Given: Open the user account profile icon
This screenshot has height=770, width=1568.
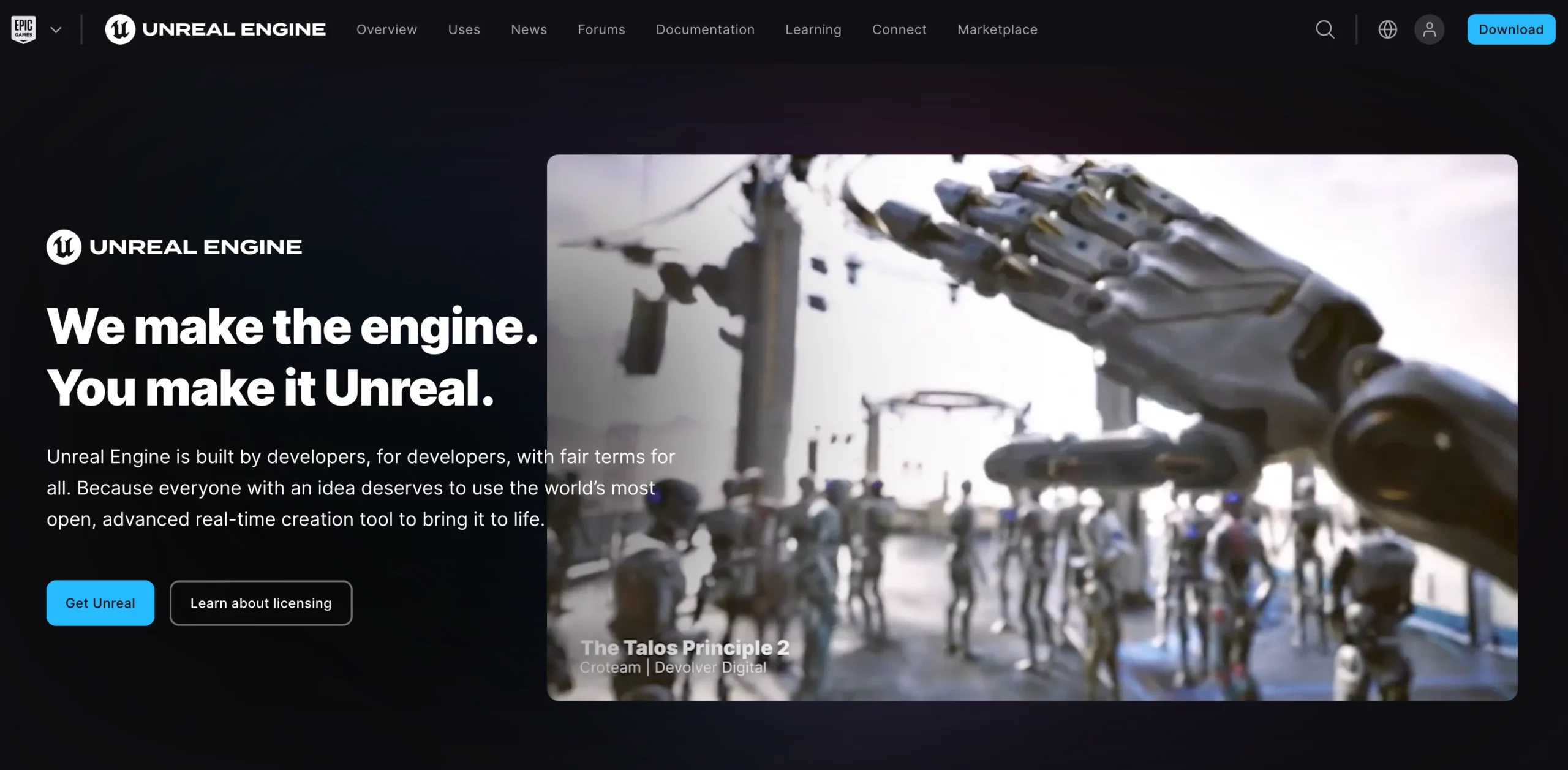Looking at the screenshot, I should (x=1429, y=29).
